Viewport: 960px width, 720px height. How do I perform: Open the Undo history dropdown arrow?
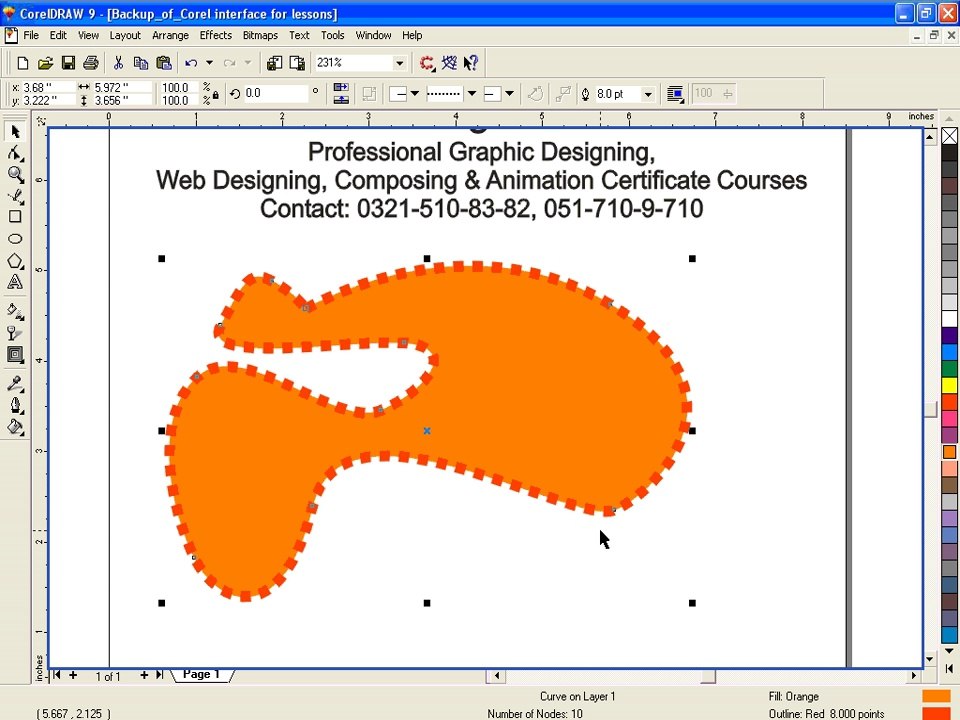(209, 63)
